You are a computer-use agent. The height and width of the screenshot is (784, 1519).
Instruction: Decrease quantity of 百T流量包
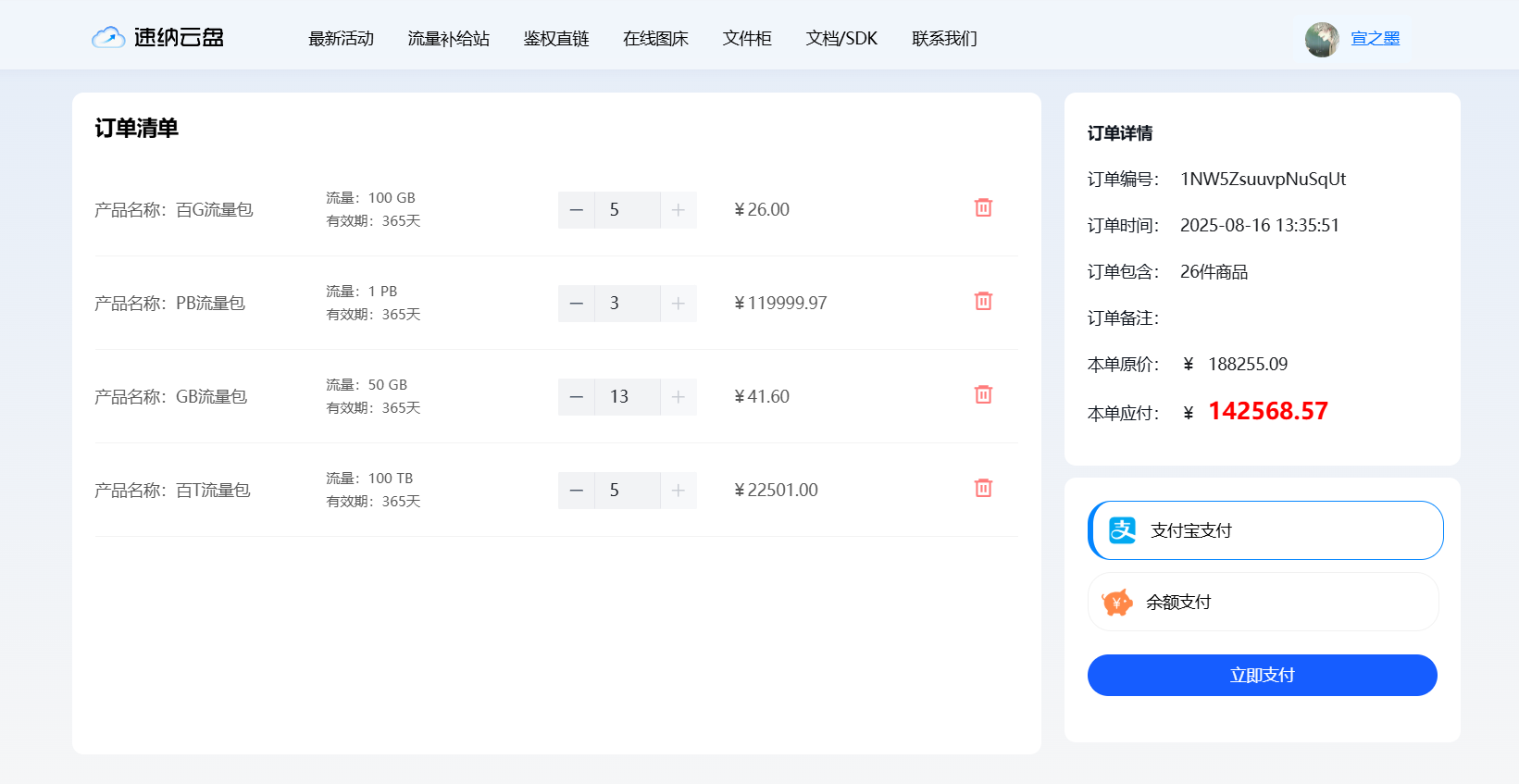(x=577, y=491)
